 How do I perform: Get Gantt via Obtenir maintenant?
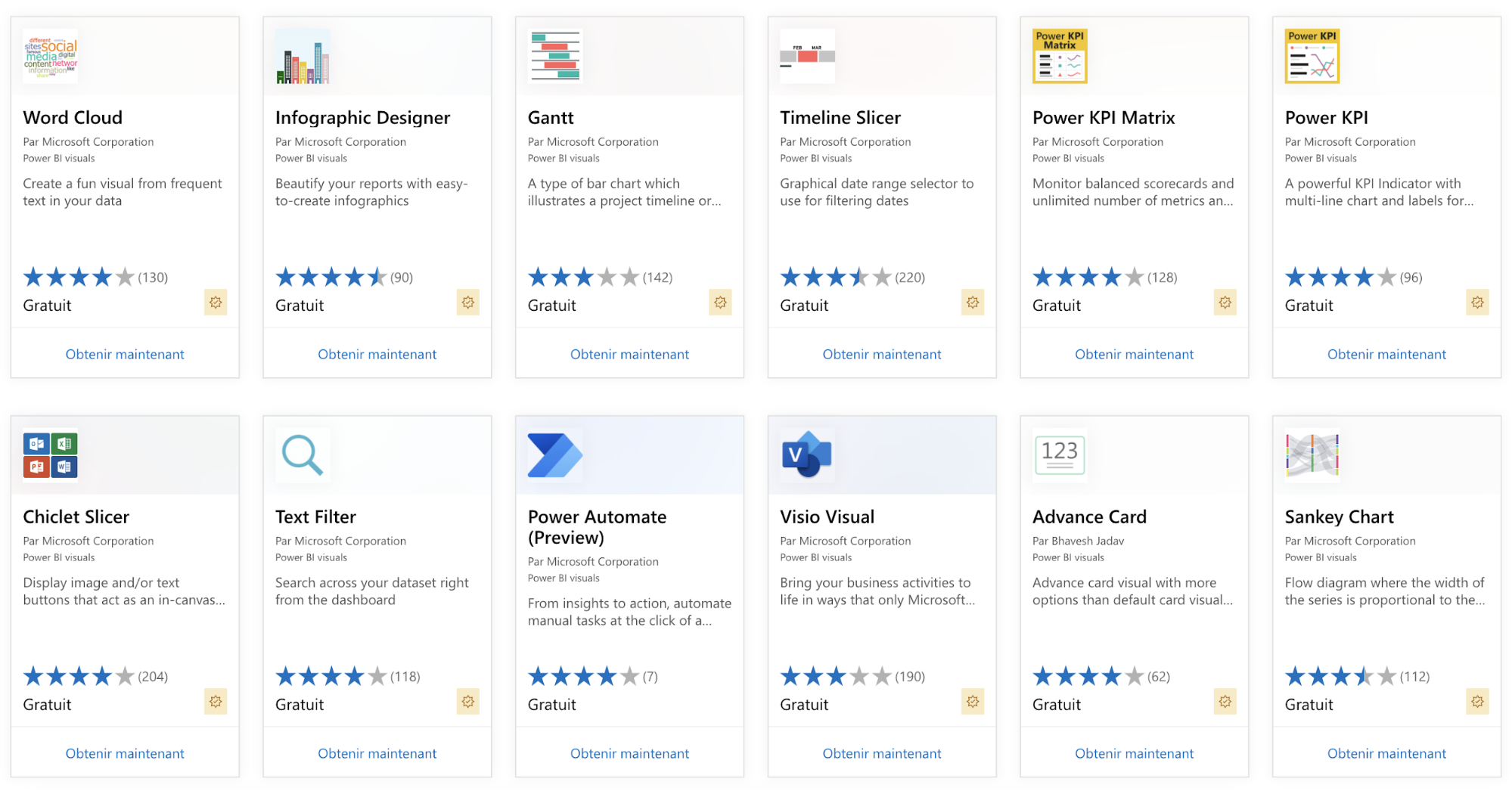tap(629, 354)
